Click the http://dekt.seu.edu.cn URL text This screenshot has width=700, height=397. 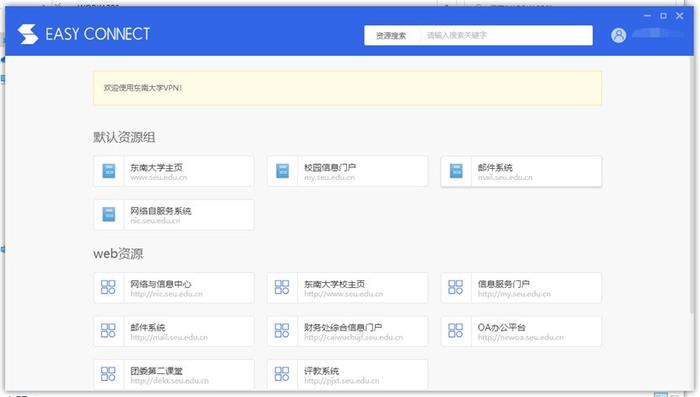coord(170,380)
